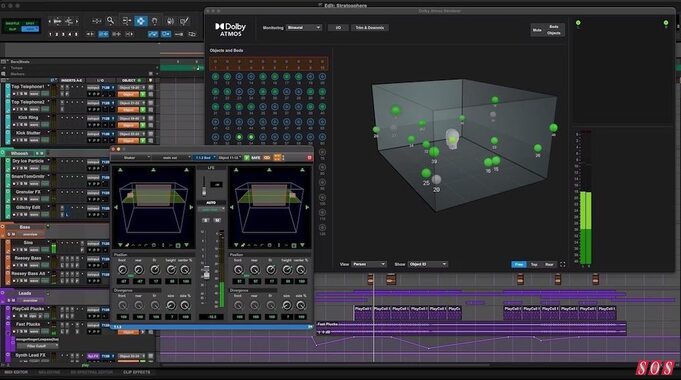Open the View Person dropdown
This screenshot has height=380, width=681.
pos(369,264)
